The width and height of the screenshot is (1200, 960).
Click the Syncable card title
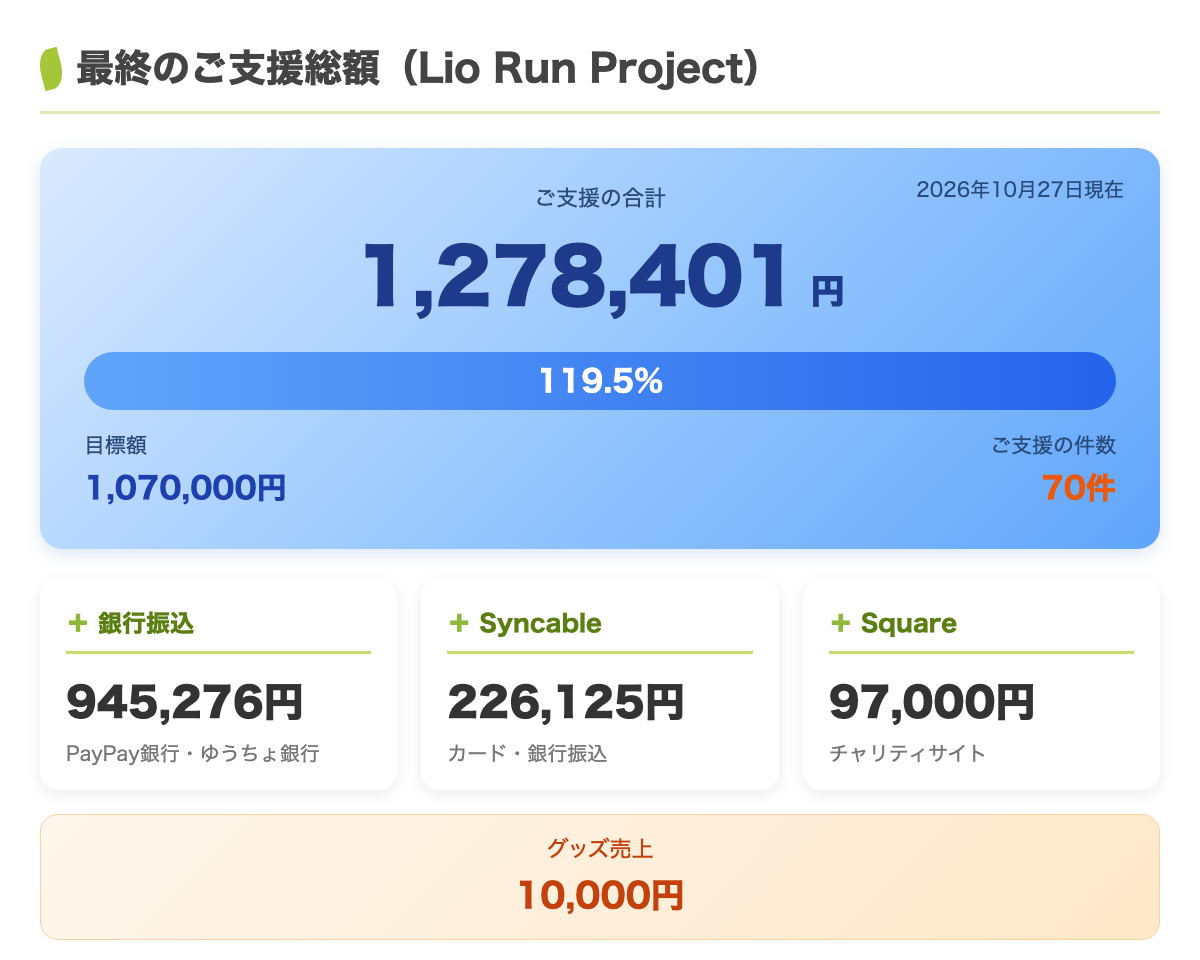[x=540, y=624]
